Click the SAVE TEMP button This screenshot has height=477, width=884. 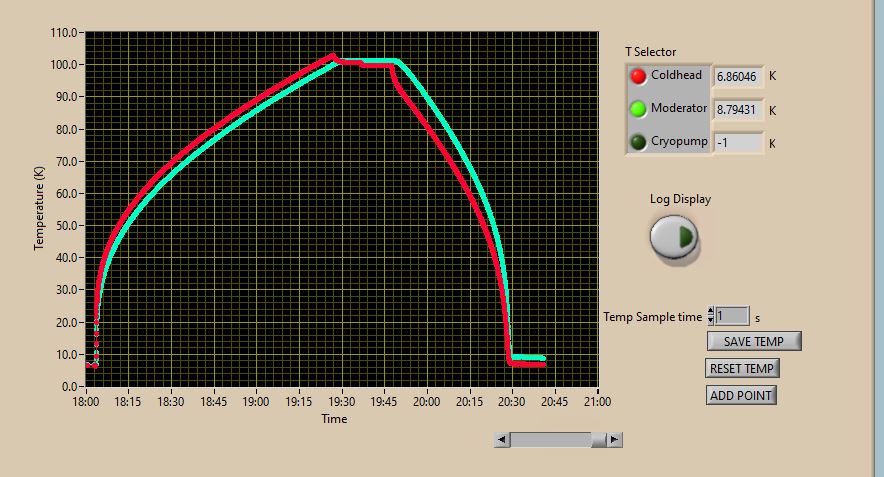[x=754, y=341]
